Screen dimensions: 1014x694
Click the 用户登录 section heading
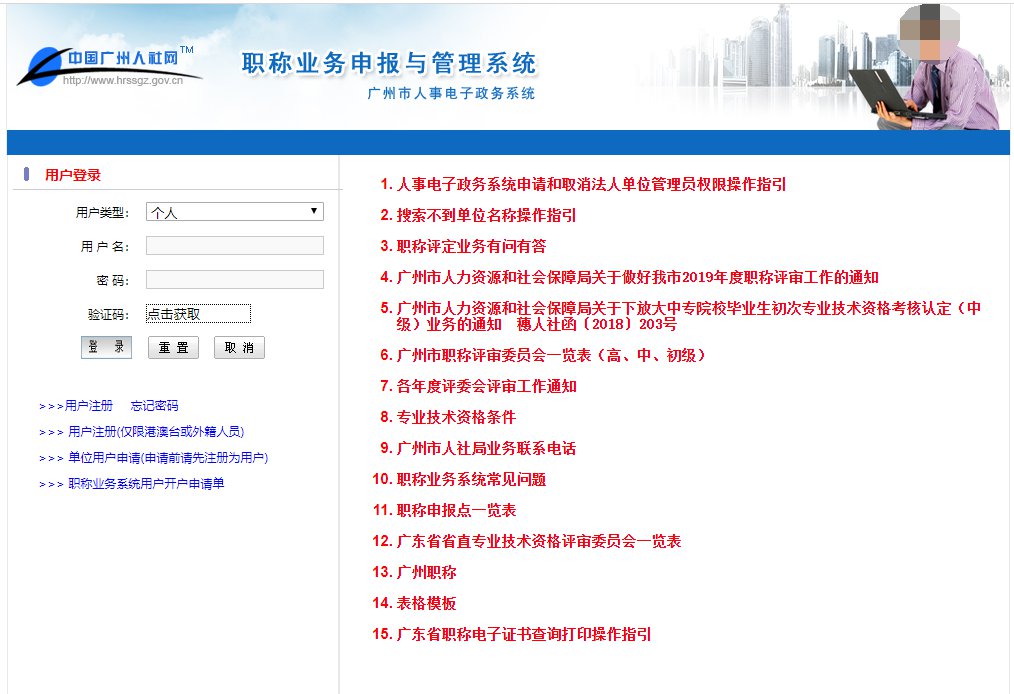[73, 175]
